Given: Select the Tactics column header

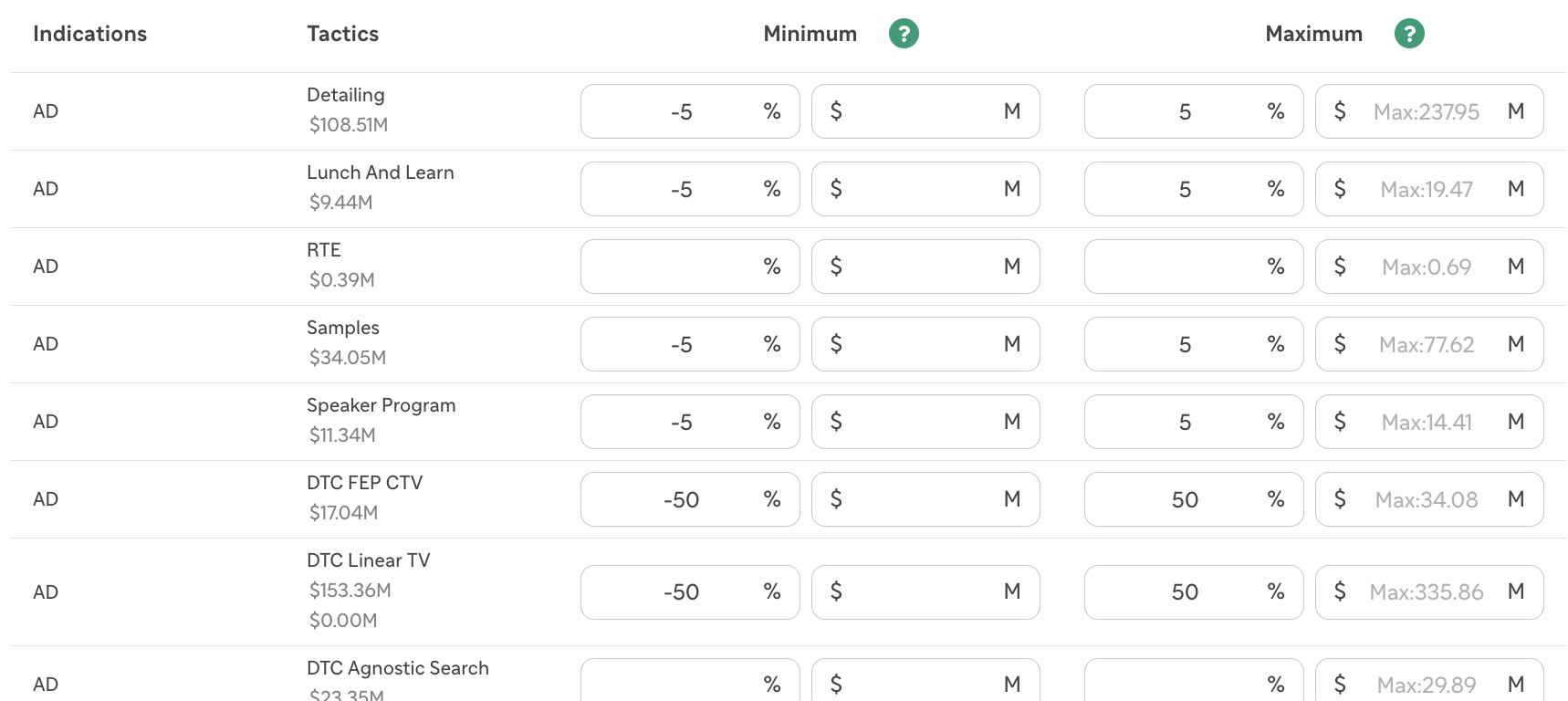Looking at the screenshot, I should click(x=342, y=34).
